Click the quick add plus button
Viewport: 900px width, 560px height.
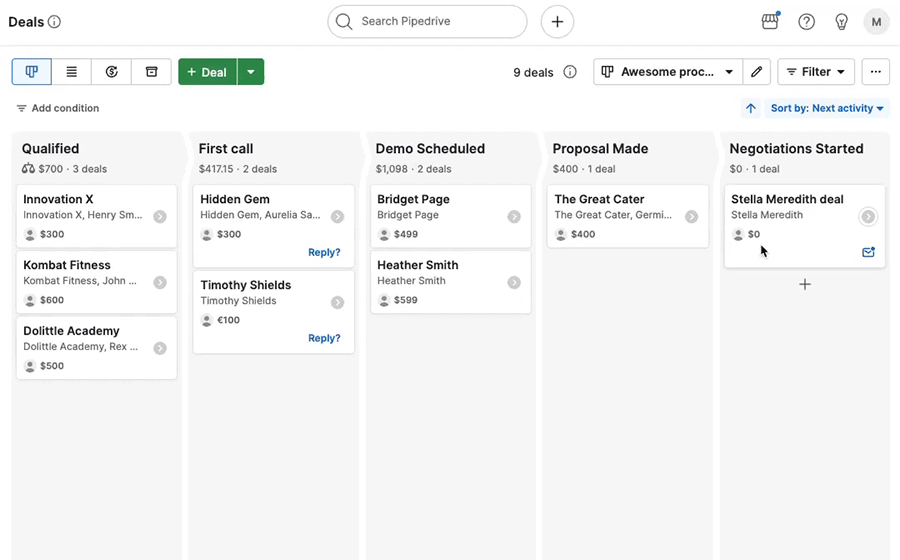557,22
